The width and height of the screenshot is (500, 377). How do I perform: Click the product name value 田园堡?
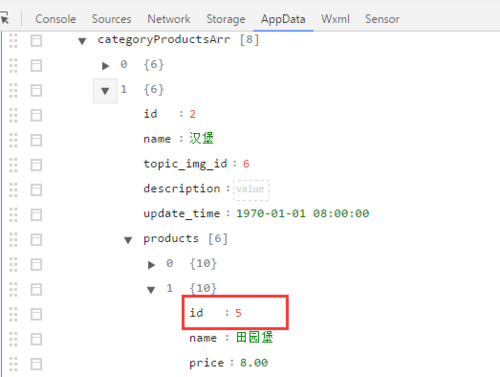[x=254, y=337]
